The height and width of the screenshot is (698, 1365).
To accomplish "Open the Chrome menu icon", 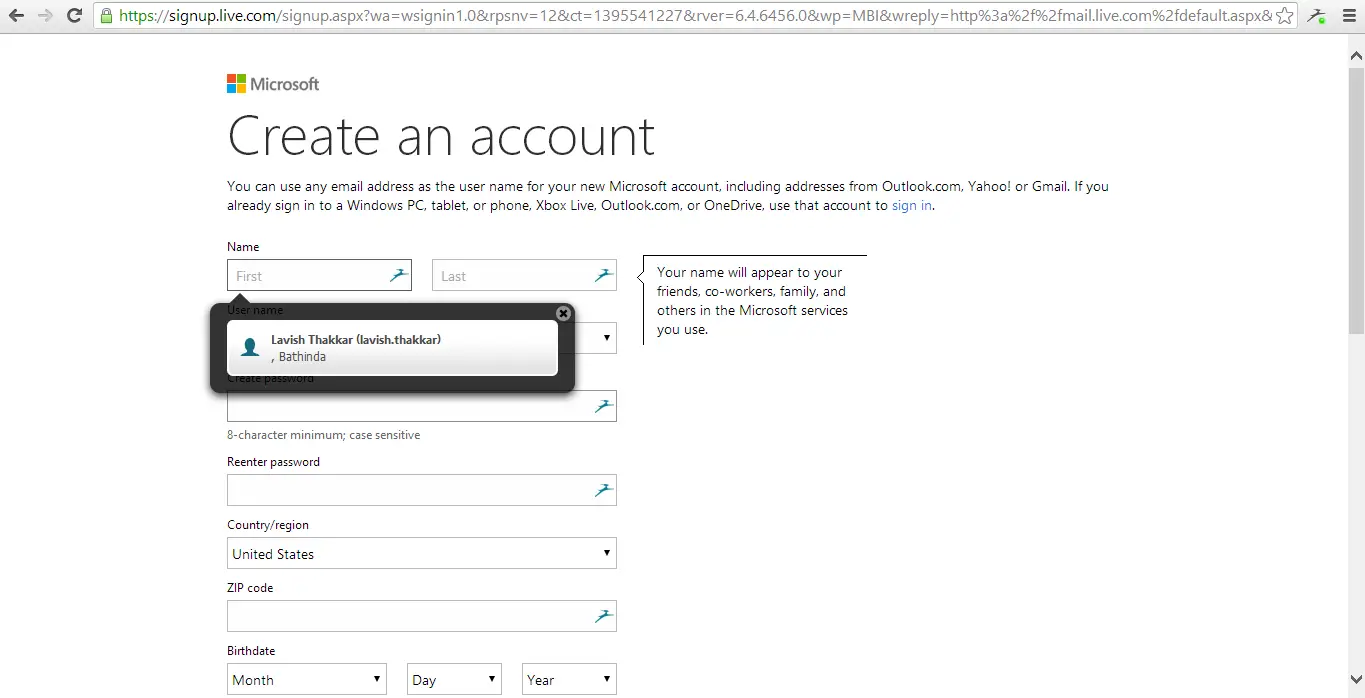I will pos(1347,16).
